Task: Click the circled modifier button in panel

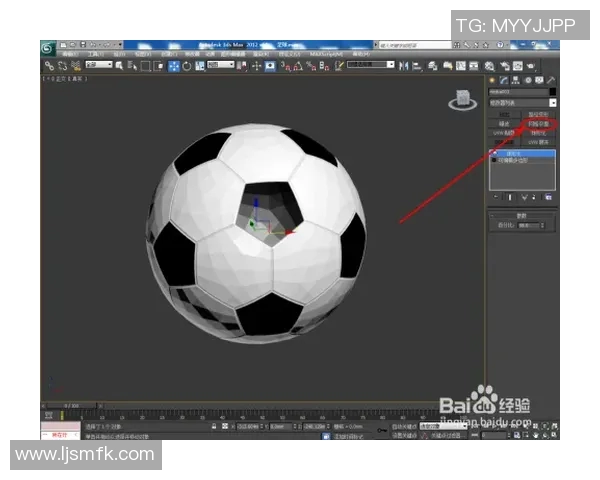Action: click(x=539, y=123)
